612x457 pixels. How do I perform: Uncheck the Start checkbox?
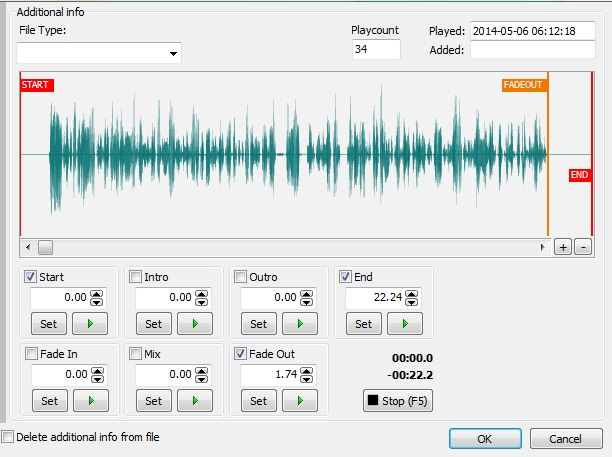coord(30,277)
